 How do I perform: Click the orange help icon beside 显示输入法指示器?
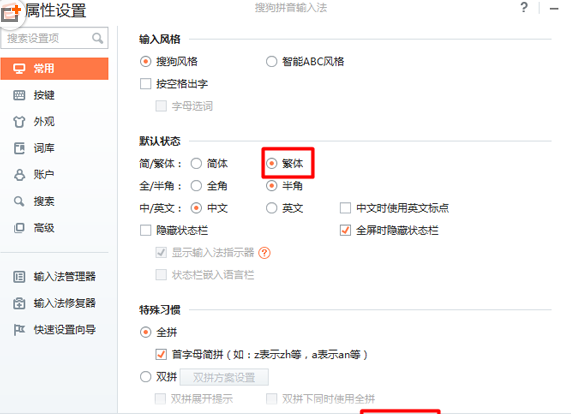click(x=264, y=253)
